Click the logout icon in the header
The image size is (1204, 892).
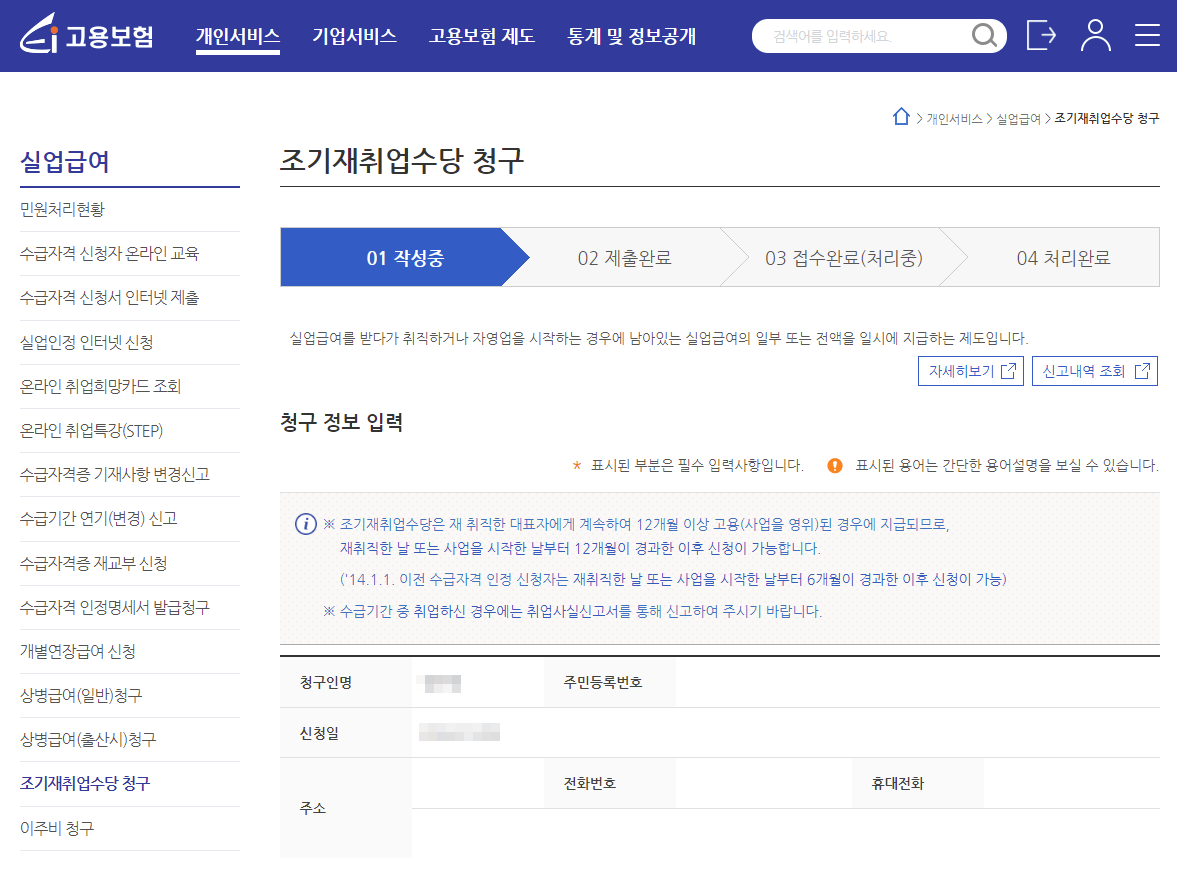(x=1040, y=35)
